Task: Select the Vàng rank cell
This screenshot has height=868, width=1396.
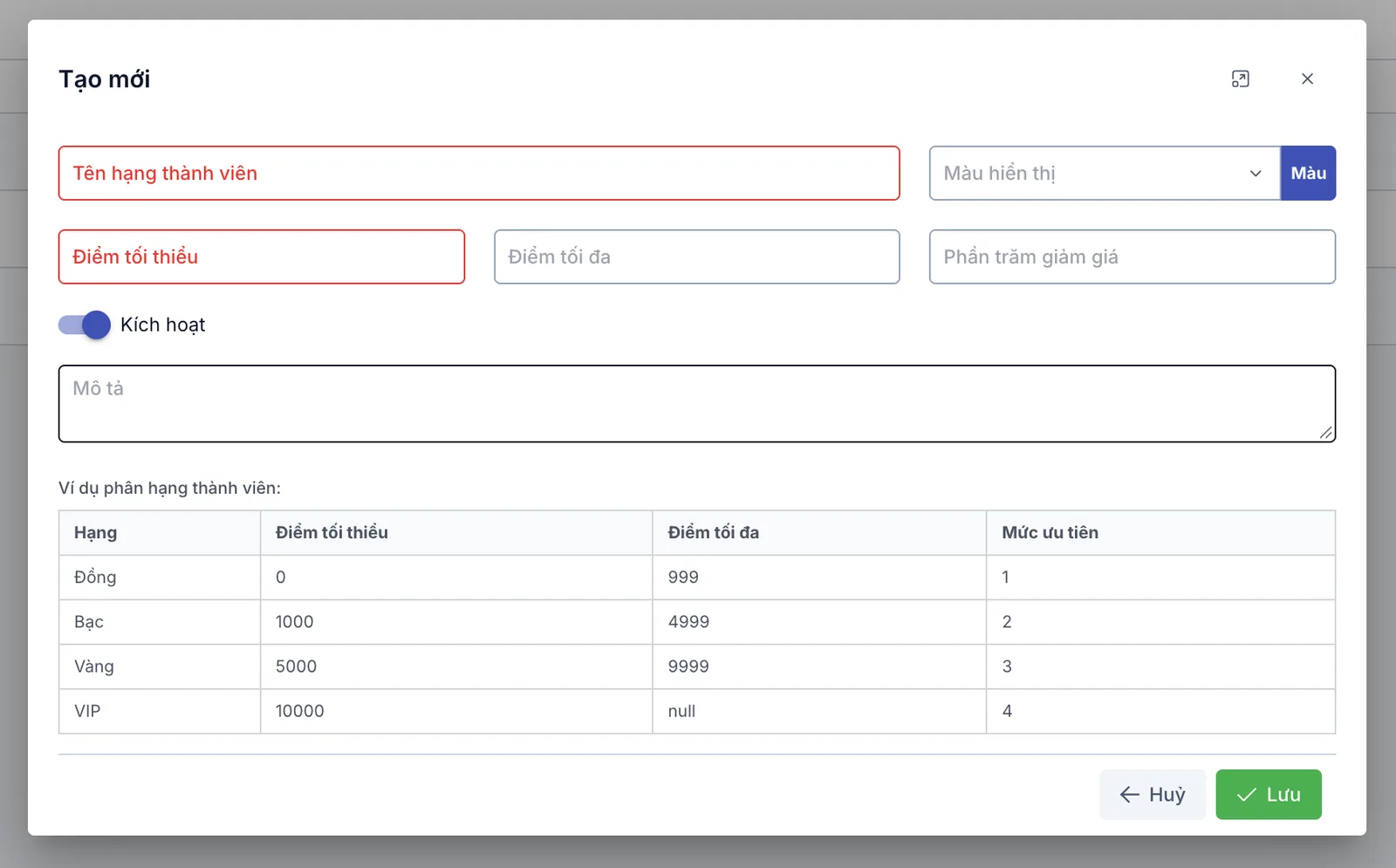Action: pyautogui.click(x=160, y=666)
